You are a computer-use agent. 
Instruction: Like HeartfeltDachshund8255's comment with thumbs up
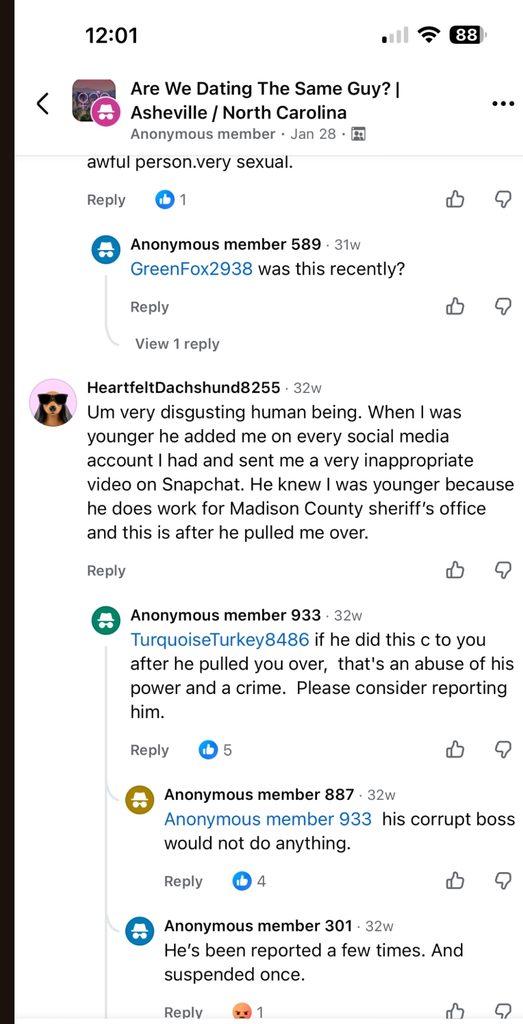(455, 570)
